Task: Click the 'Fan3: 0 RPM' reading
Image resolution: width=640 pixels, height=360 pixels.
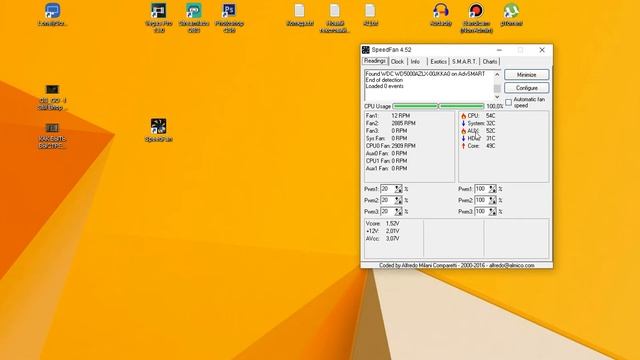Action: coord(387,131)
